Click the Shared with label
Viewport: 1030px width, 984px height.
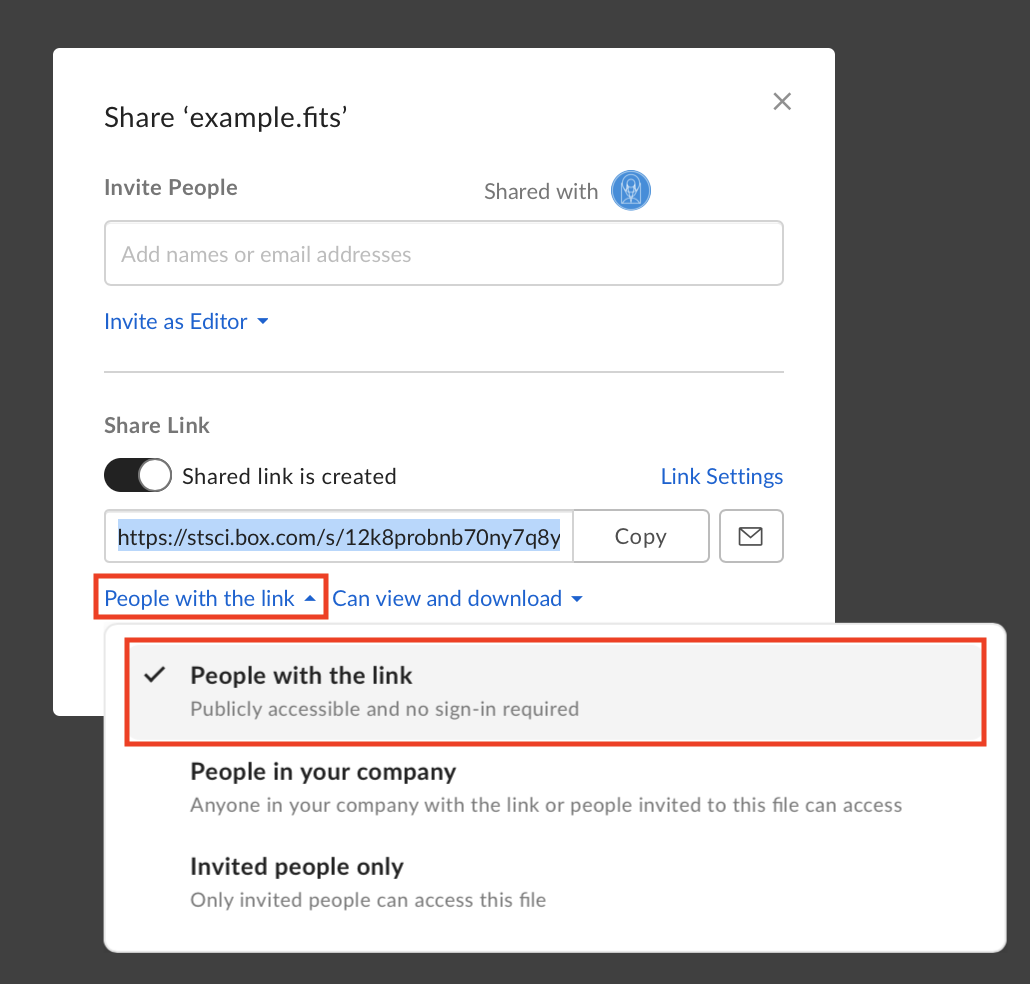(541, 191)
